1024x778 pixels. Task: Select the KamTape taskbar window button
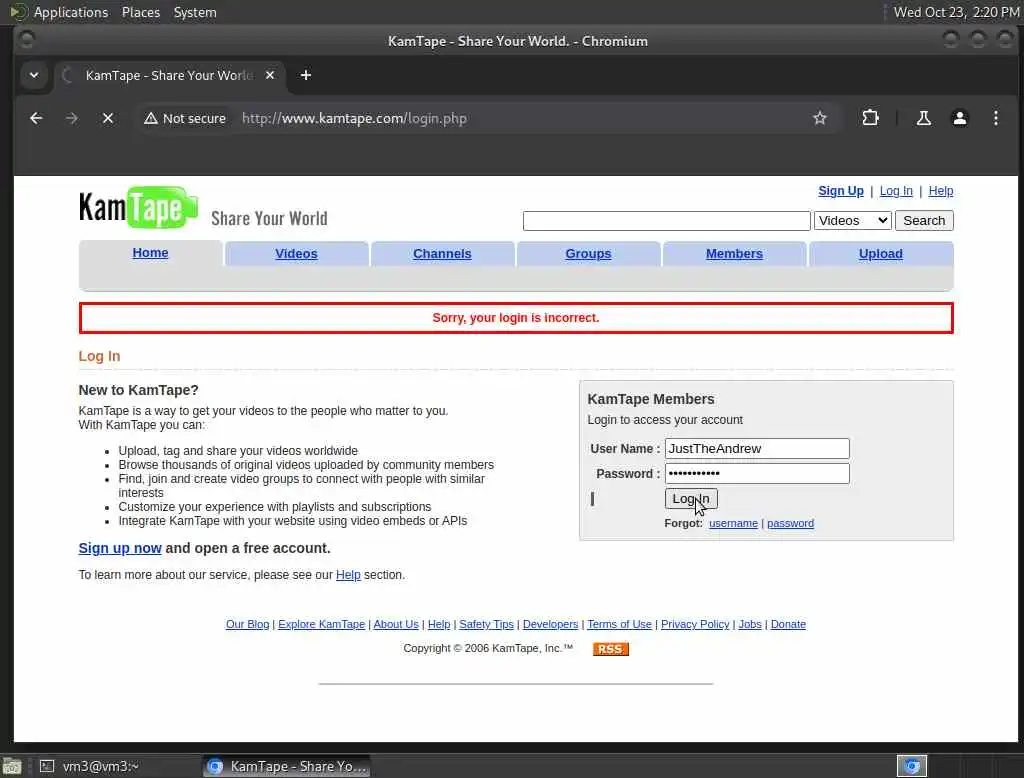tap(287, 766)
